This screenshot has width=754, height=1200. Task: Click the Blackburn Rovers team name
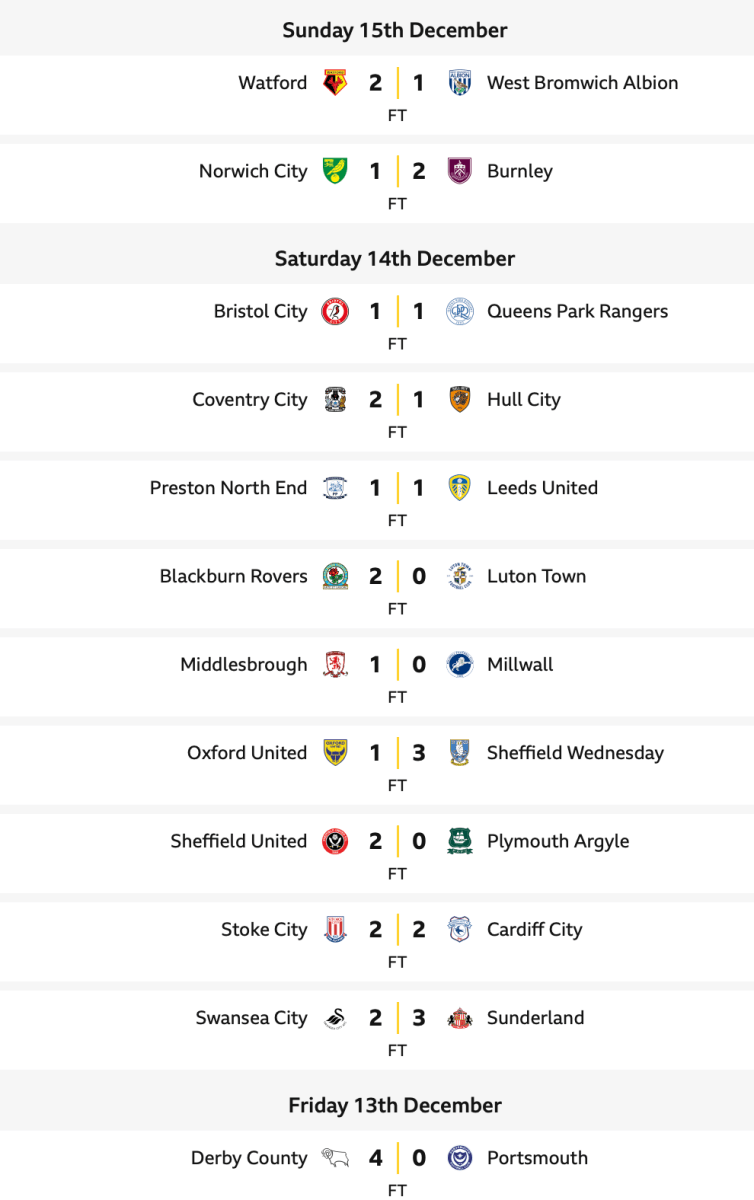pos(233,576)
